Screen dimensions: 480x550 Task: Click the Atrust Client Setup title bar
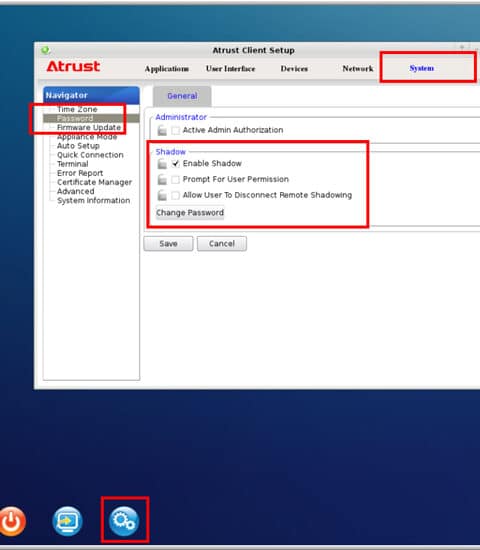(253, 51)
